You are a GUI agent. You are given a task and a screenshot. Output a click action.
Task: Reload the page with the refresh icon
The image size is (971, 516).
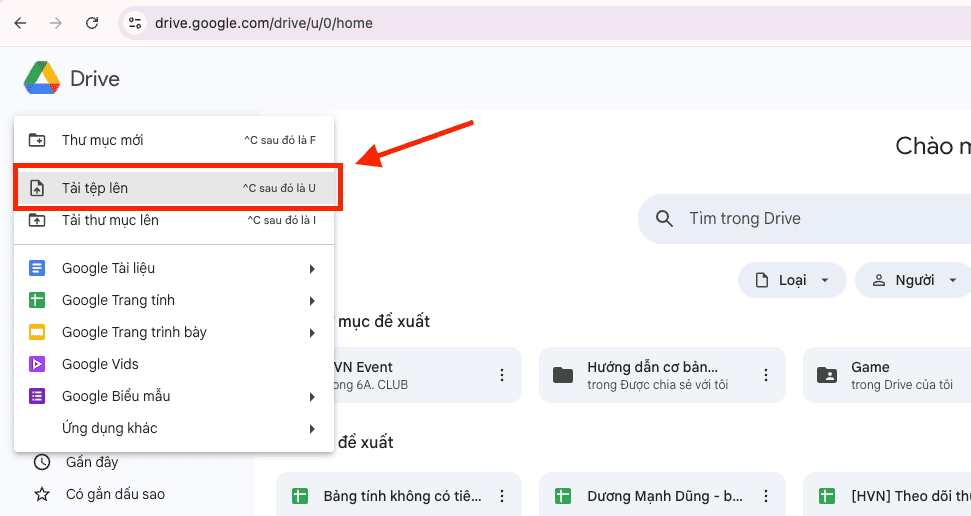92,23
